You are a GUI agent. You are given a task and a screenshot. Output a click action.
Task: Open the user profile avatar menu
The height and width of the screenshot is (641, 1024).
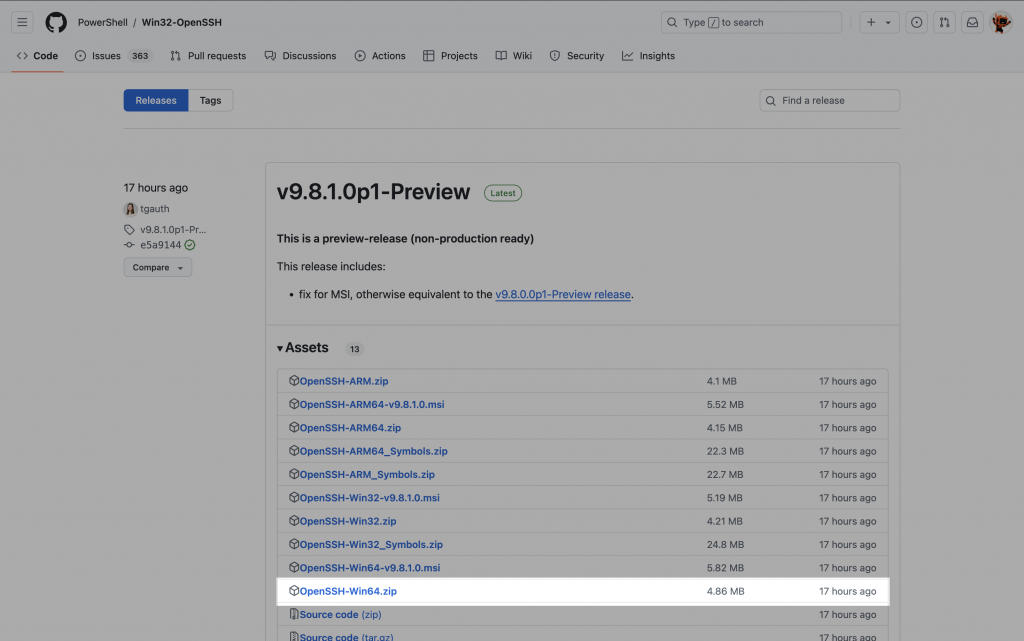point(1000,22)
